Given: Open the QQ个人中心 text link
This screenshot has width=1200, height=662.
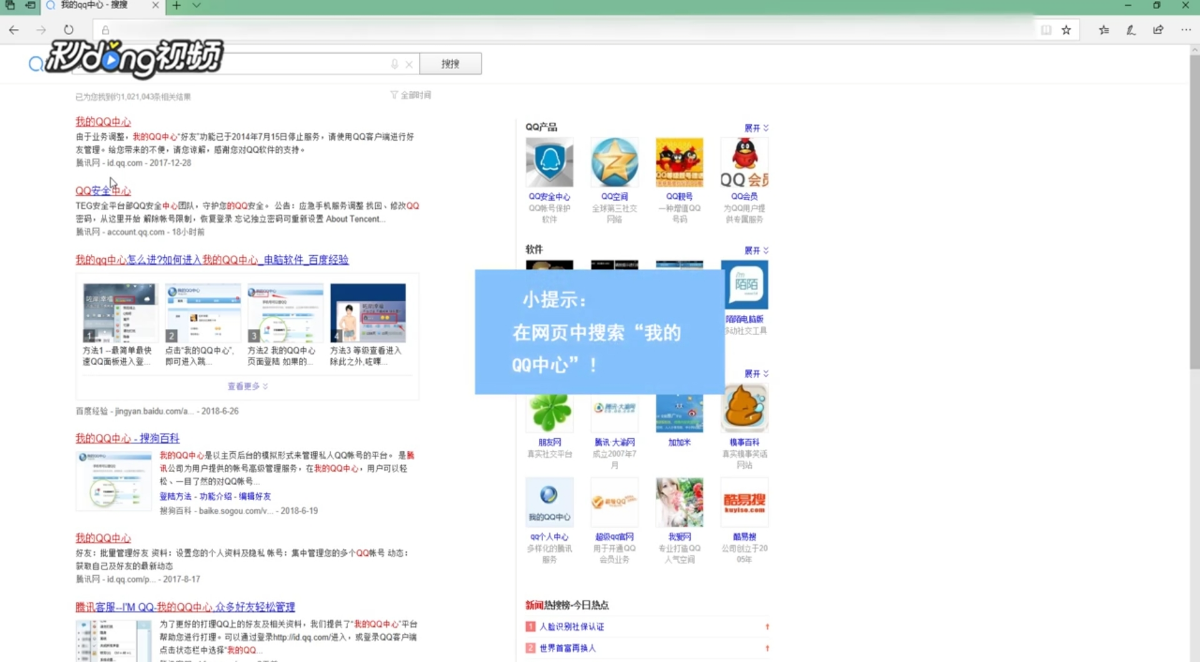Looking at the screenshot, I should (x=549, y=537).
